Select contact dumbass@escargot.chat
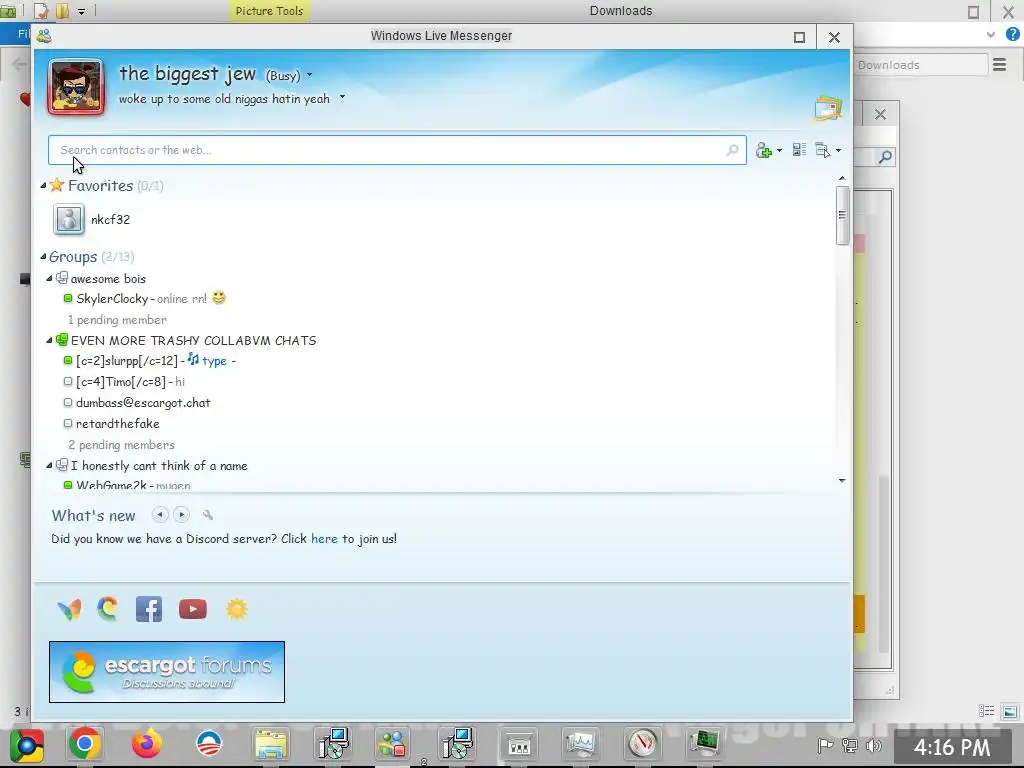 (143, 403)
